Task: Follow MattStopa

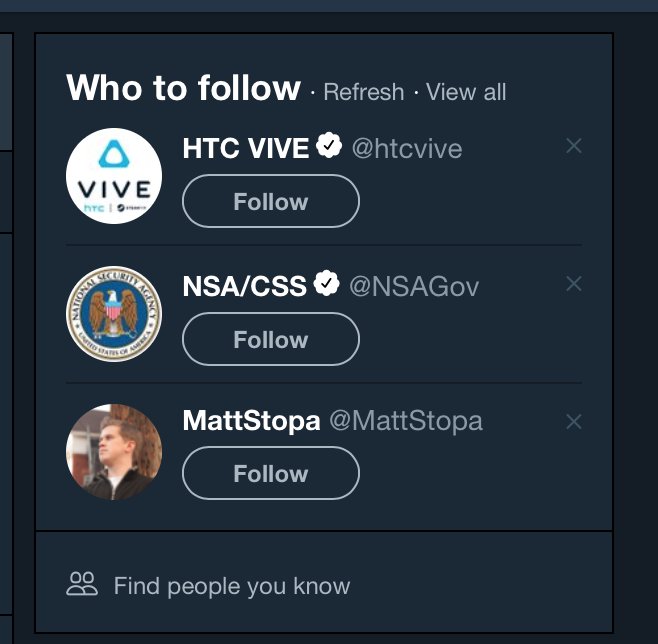Action: (x=270, y=473)
